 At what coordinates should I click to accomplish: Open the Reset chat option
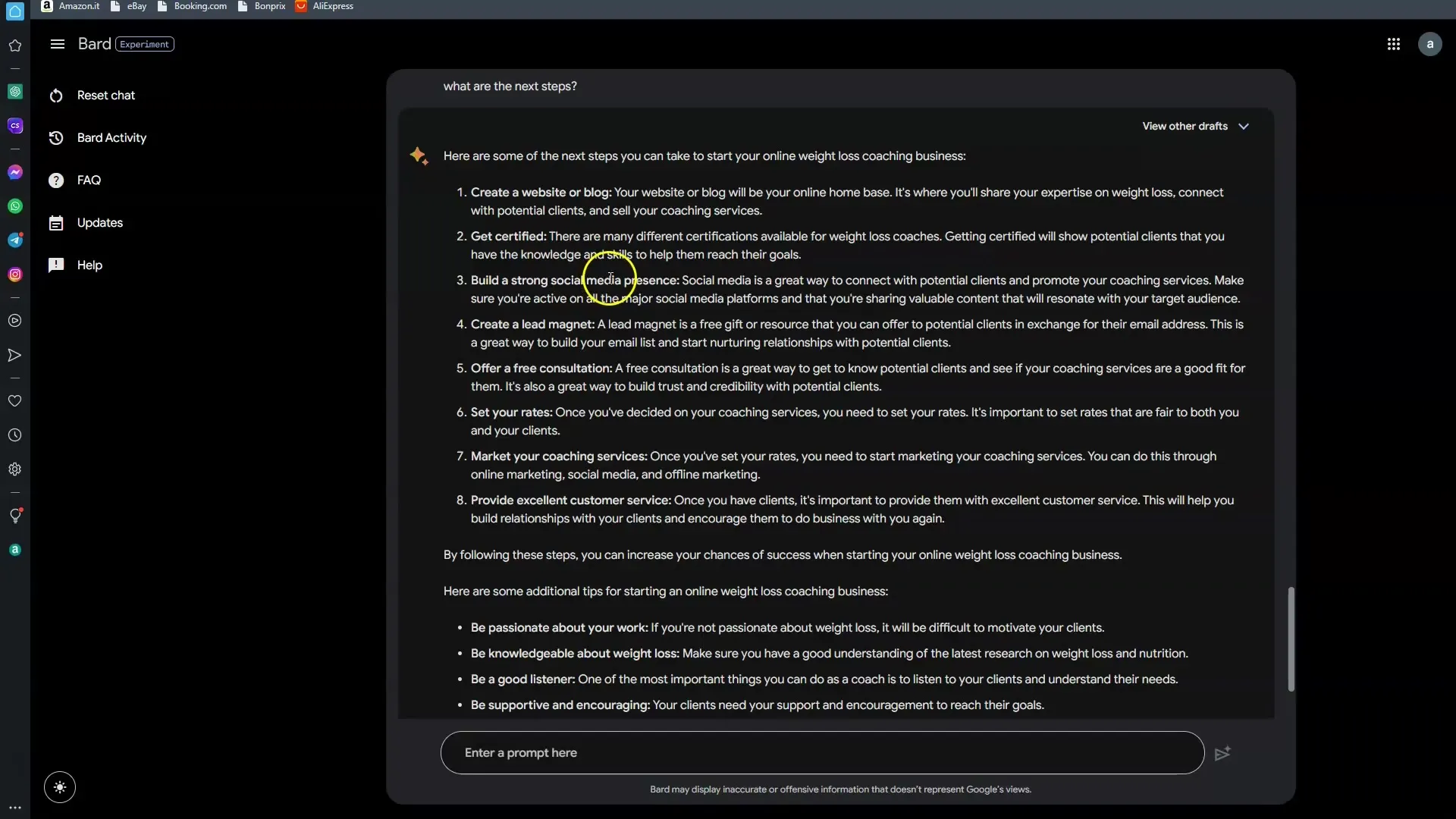(106, 94)
